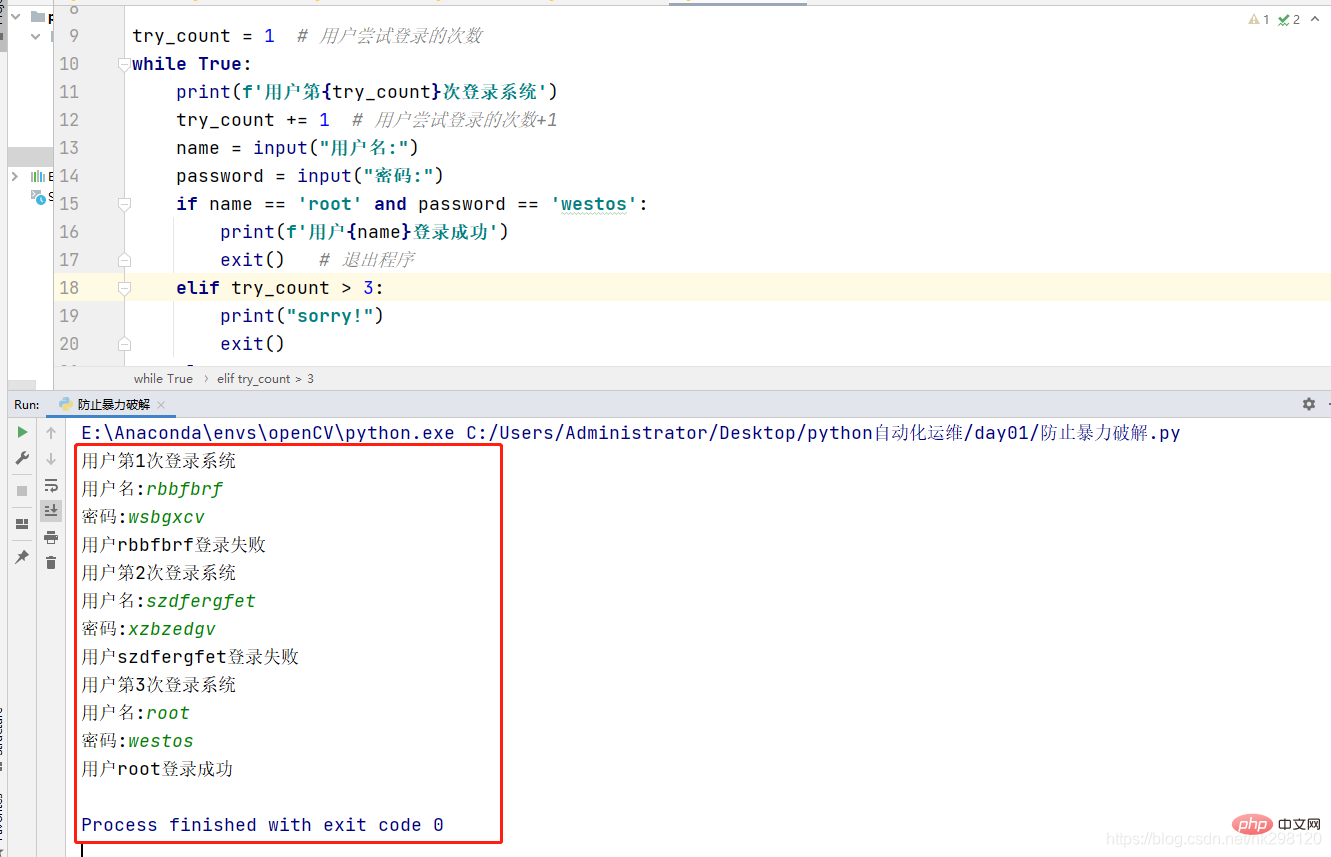Clear console with trash can icon
The image size is (1331, 857).
51,563
